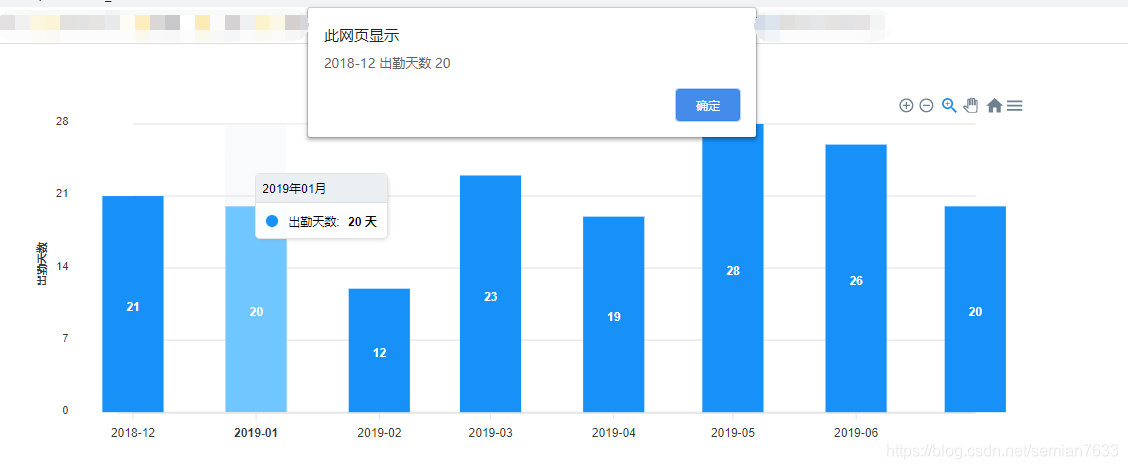
Task: Open the chart hamburger export menu
Action: pos(1014,106)
